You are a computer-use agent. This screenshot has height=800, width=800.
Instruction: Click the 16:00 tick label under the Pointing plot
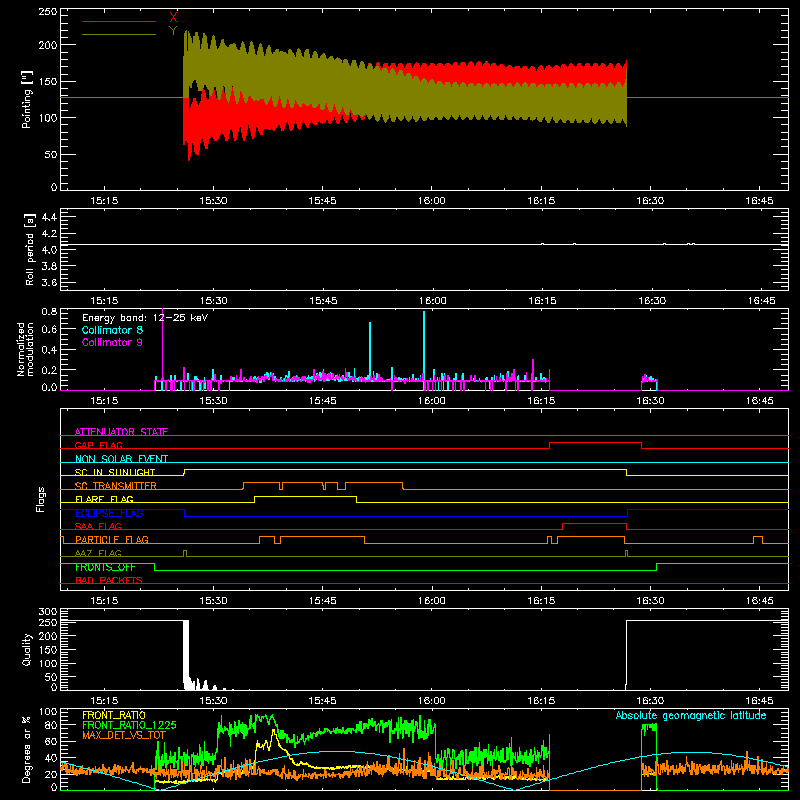(x=432, y=201)
